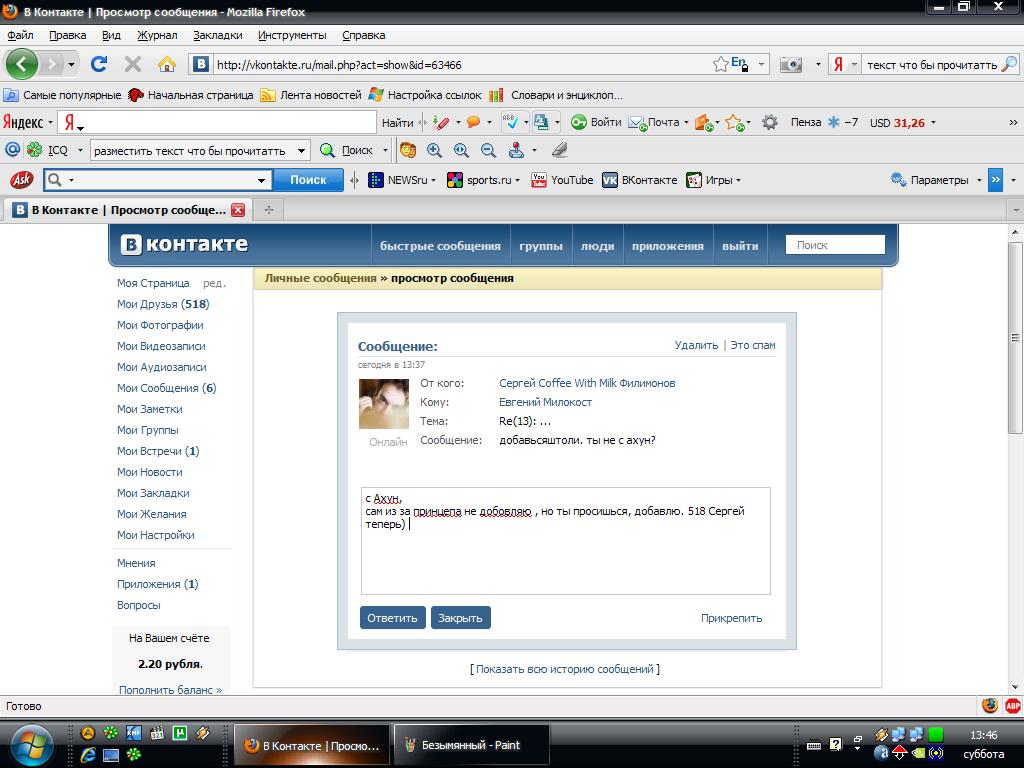Bookmark page with the star icon

point(720,64)
